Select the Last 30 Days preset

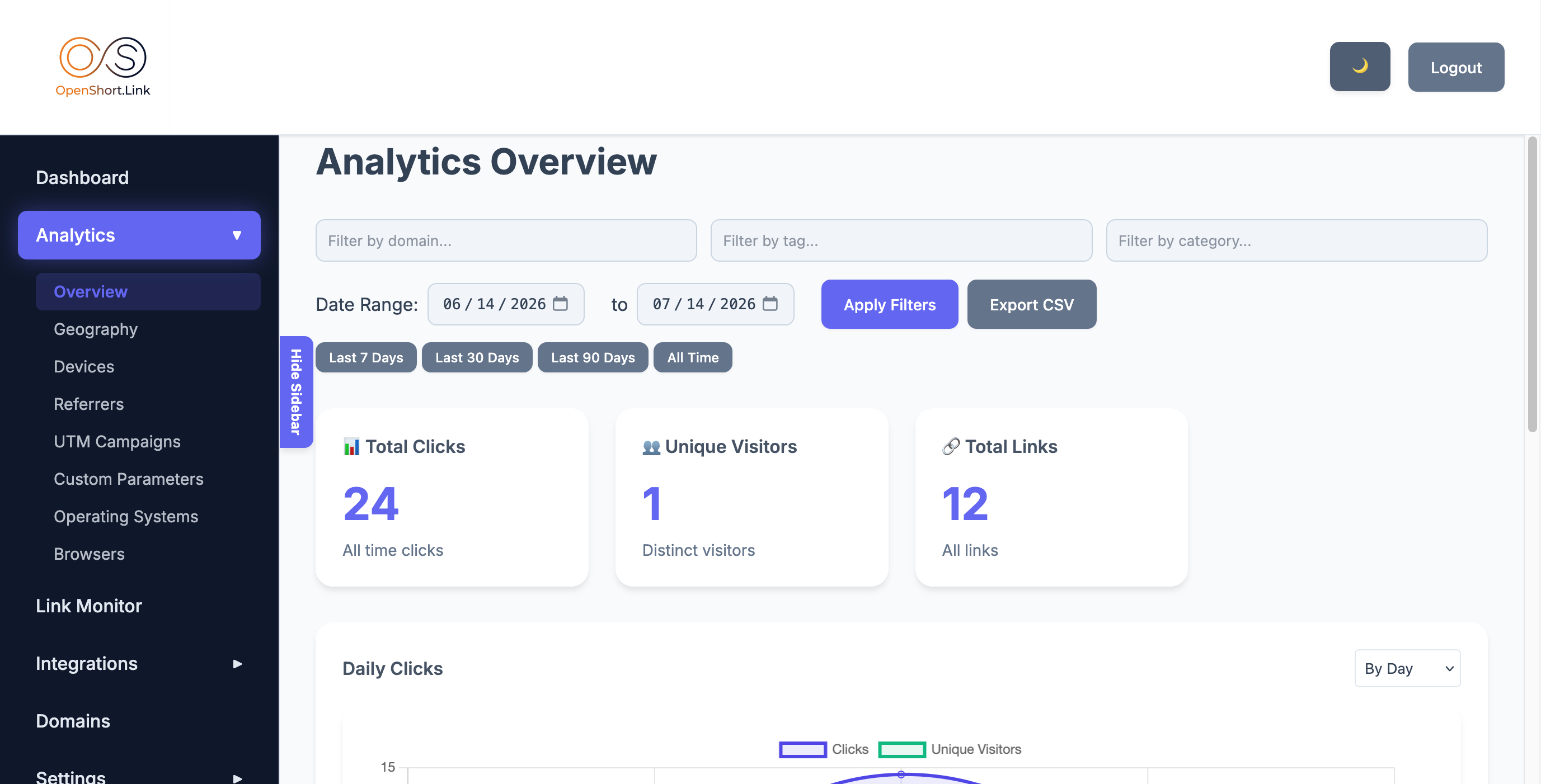(477, 358)
